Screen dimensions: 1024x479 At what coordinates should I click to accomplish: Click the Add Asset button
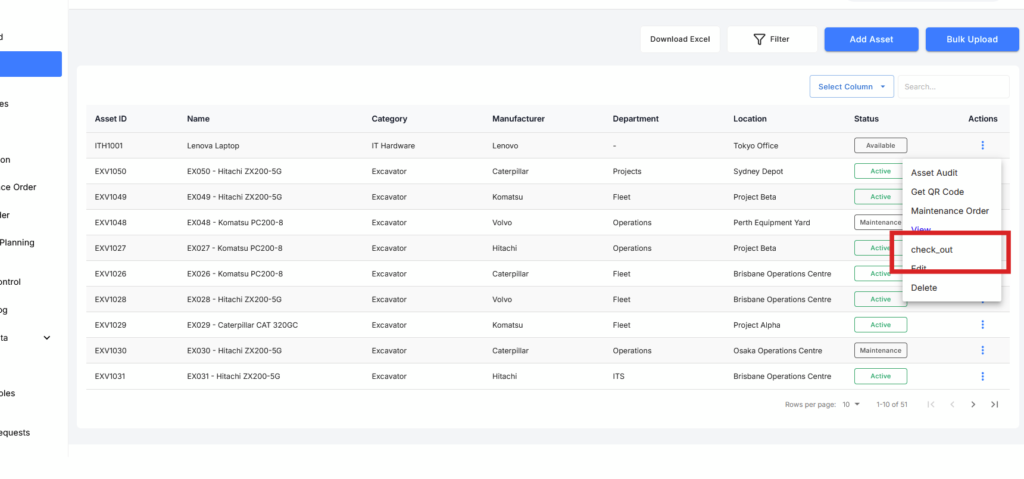pyautogui.click(x=871, y=39)
